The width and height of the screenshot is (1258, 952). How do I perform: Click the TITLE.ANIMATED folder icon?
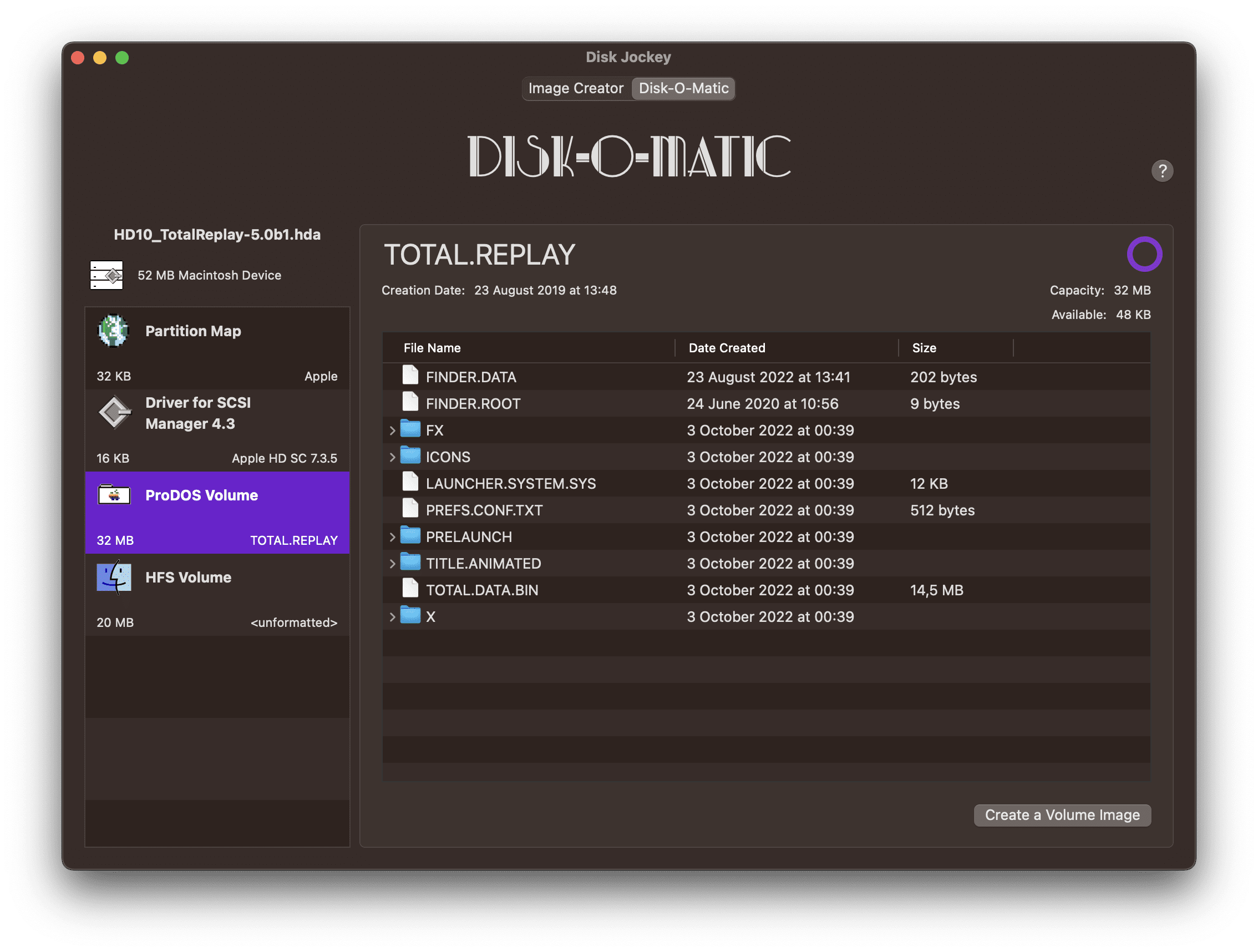click(410, 563)
